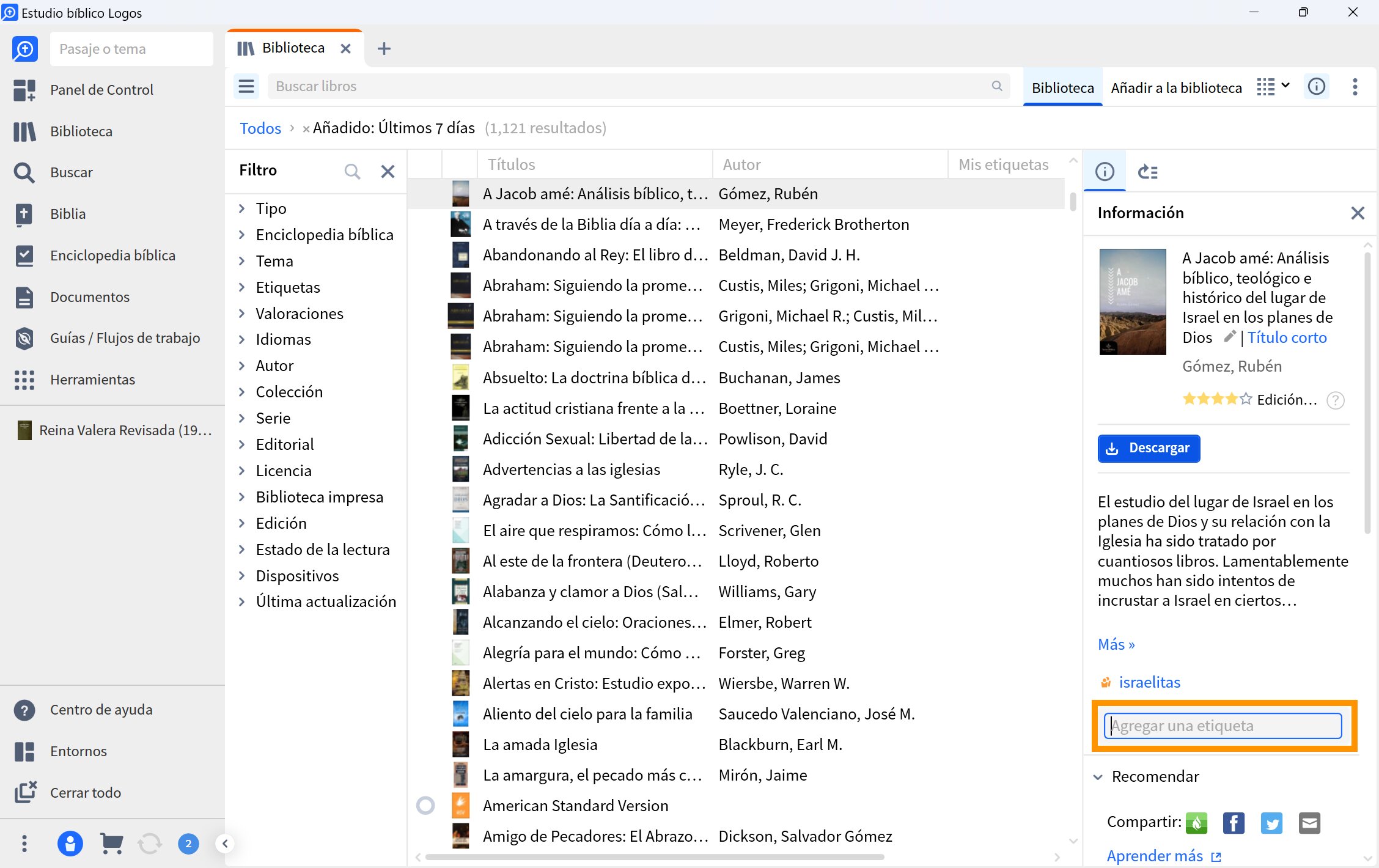This screenshot has width=1379, height=868.
Task: Open the shopping cart icon
Action: 111,844
